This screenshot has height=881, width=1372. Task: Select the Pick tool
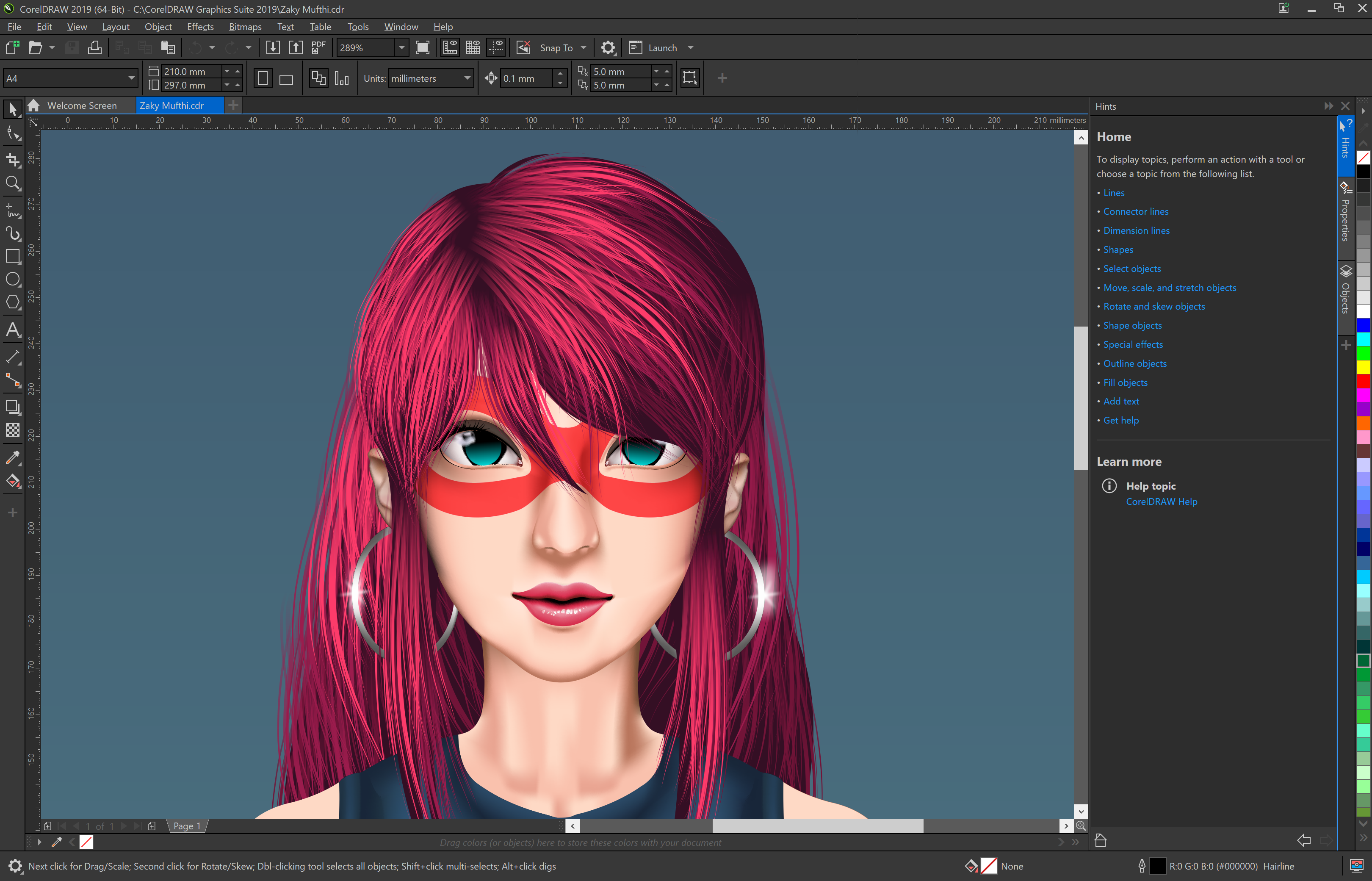pyautogui.click(x=13, y=109)
